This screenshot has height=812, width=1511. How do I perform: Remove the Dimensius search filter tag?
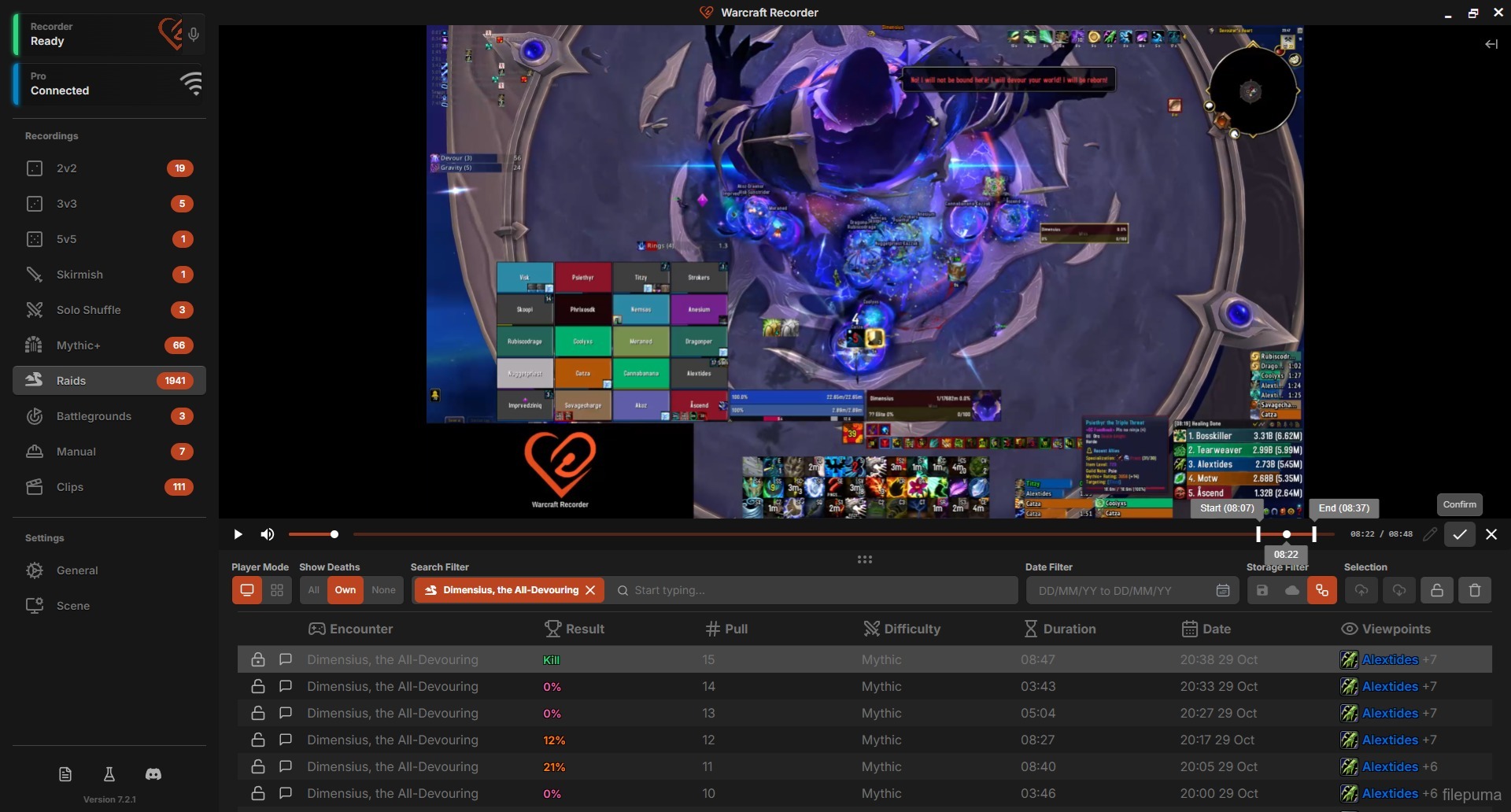coord(590,590)
